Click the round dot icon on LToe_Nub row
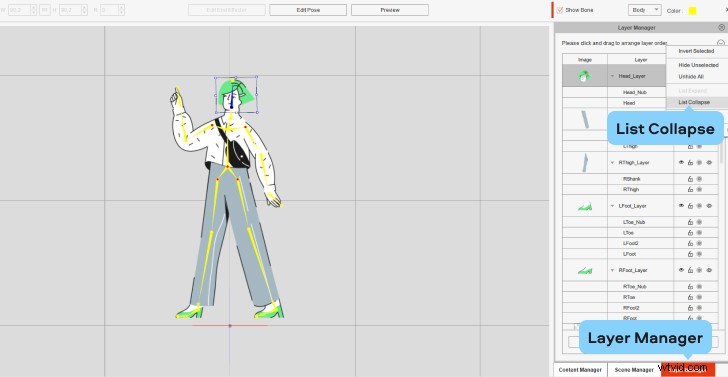Screen dimensions: 728x377 (699, 222)
